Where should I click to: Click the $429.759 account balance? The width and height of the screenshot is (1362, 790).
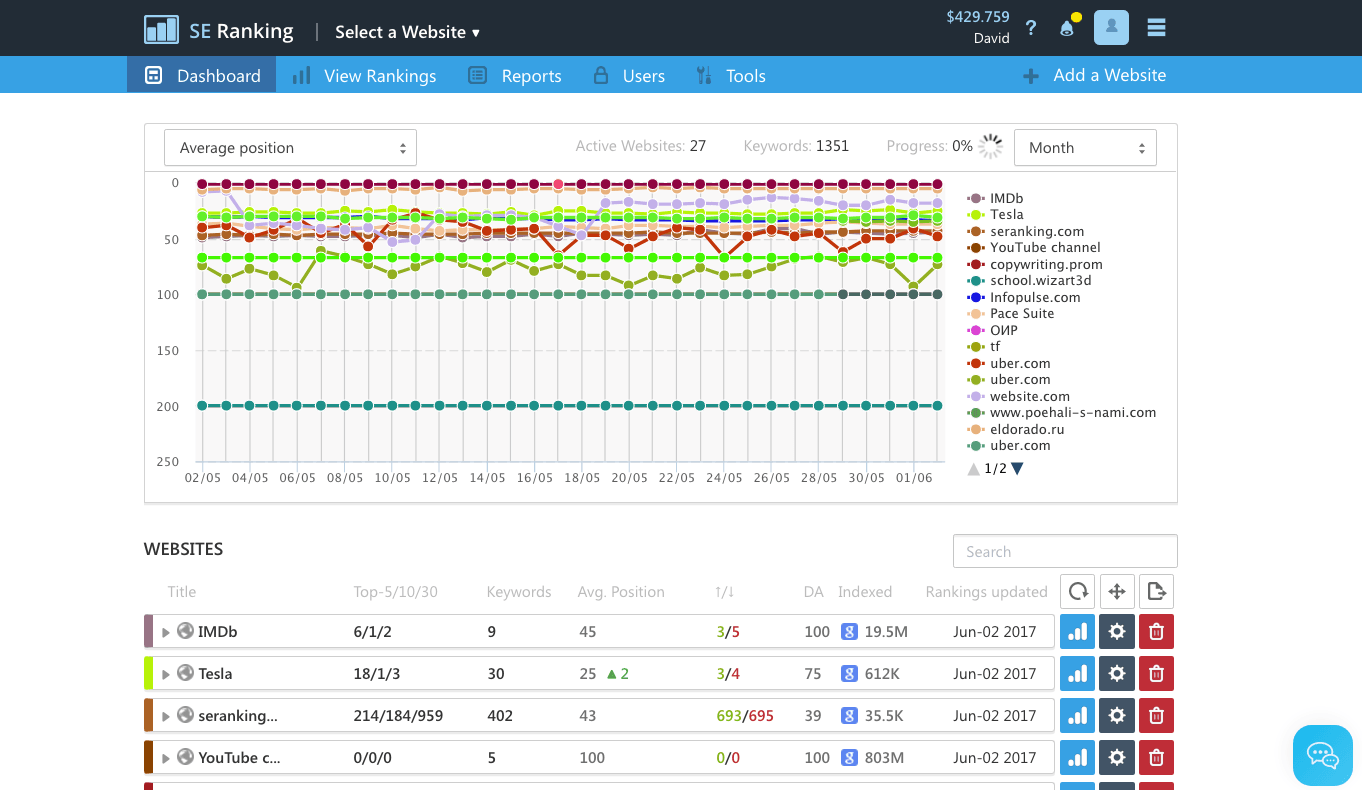(x=978, y=17)
